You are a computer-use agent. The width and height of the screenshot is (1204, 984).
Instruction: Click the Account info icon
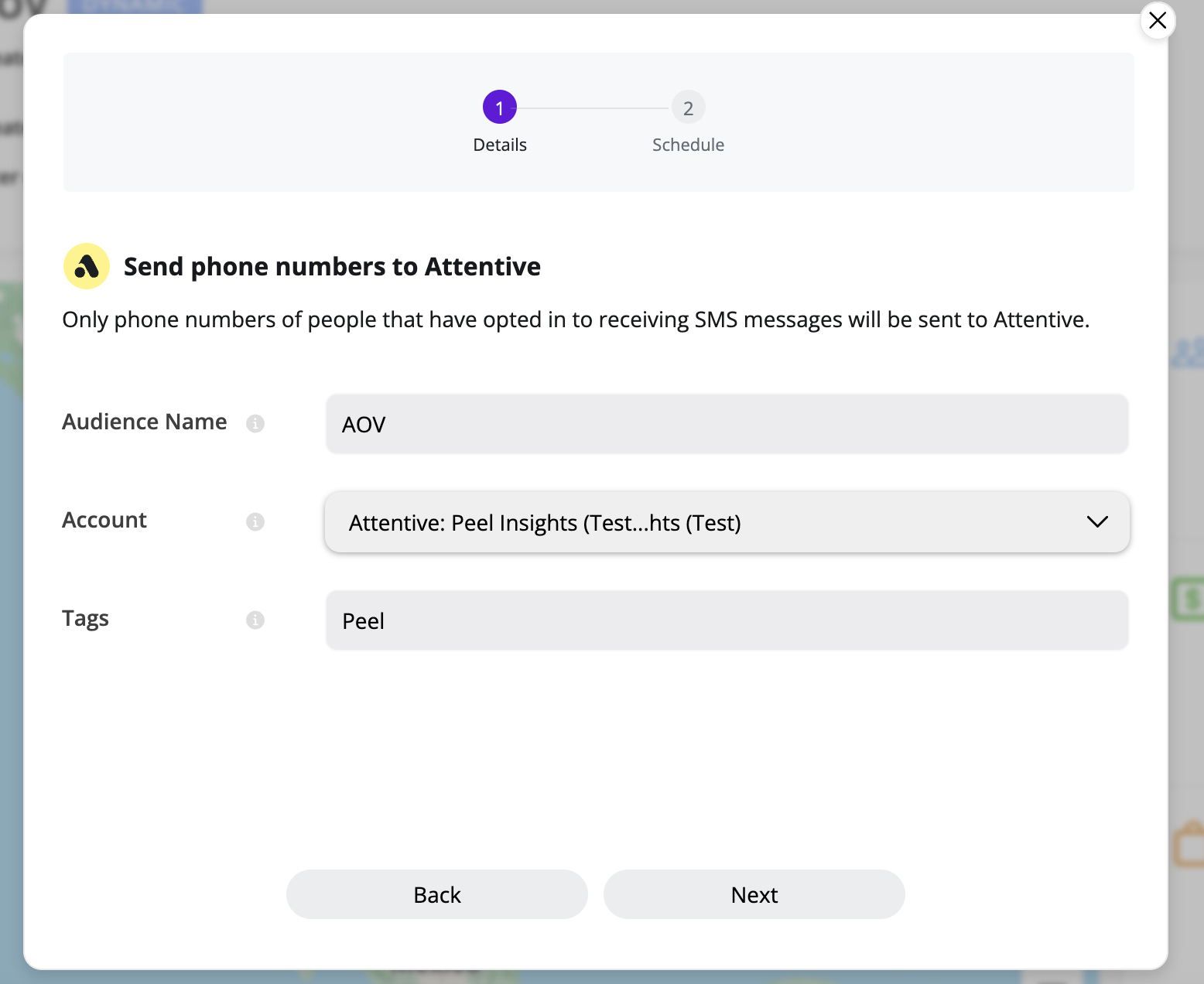(x=255, y=521)
